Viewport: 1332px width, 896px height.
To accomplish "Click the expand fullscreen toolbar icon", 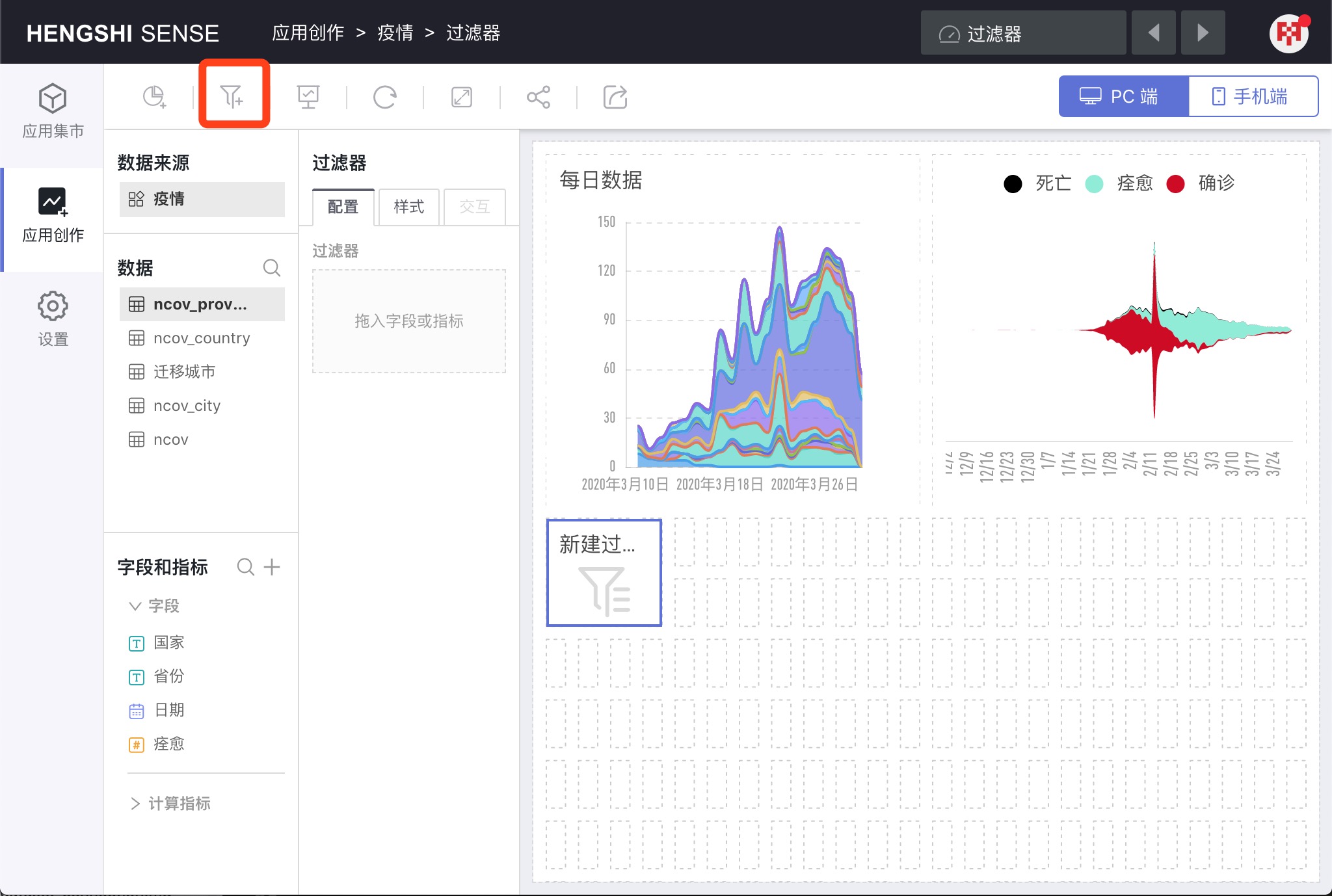I will click(x=462, y=97).
